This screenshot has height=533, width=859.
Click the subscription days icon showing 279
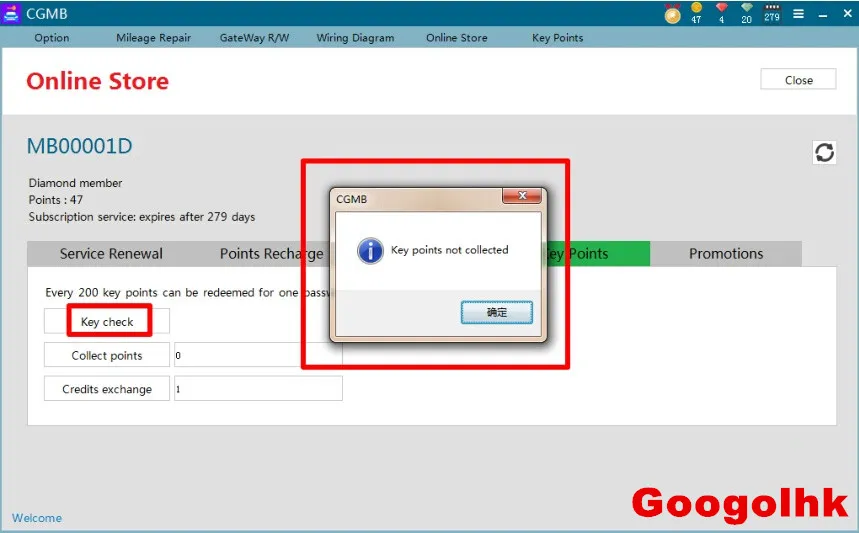pos(772,13)
